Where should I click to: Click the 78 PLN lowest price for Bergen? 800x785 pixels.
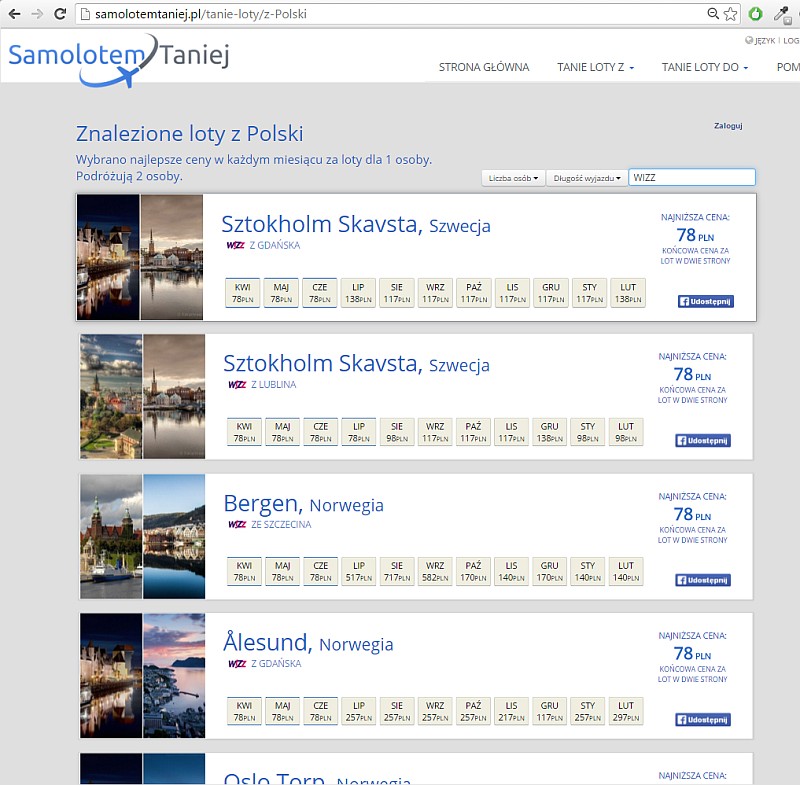(692, 514)
